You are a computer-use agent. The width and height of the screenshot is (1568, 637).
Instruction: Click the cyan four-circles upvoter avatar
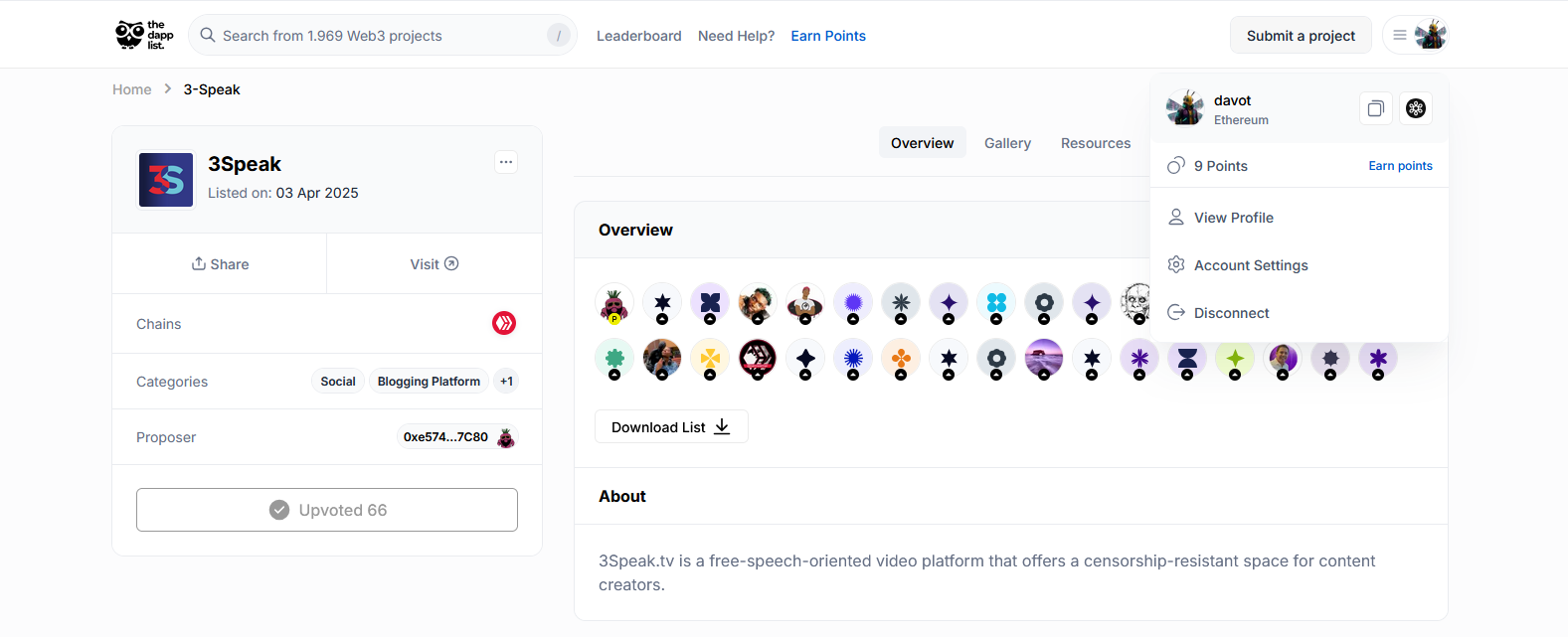pyautogui.click(x=996, y=304)
